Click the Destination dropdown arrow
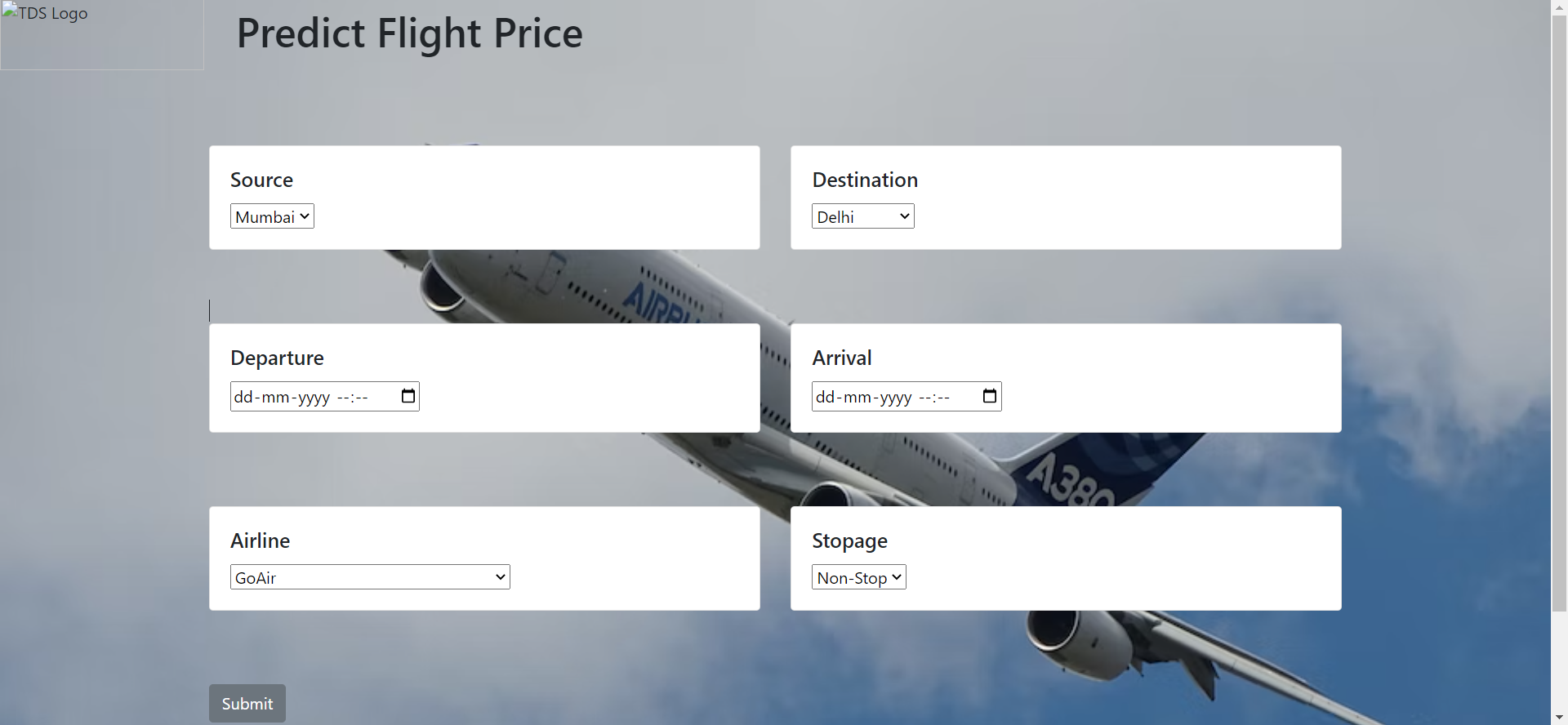This screenshot has height=725, width=1568. click(x=903, y=216)
